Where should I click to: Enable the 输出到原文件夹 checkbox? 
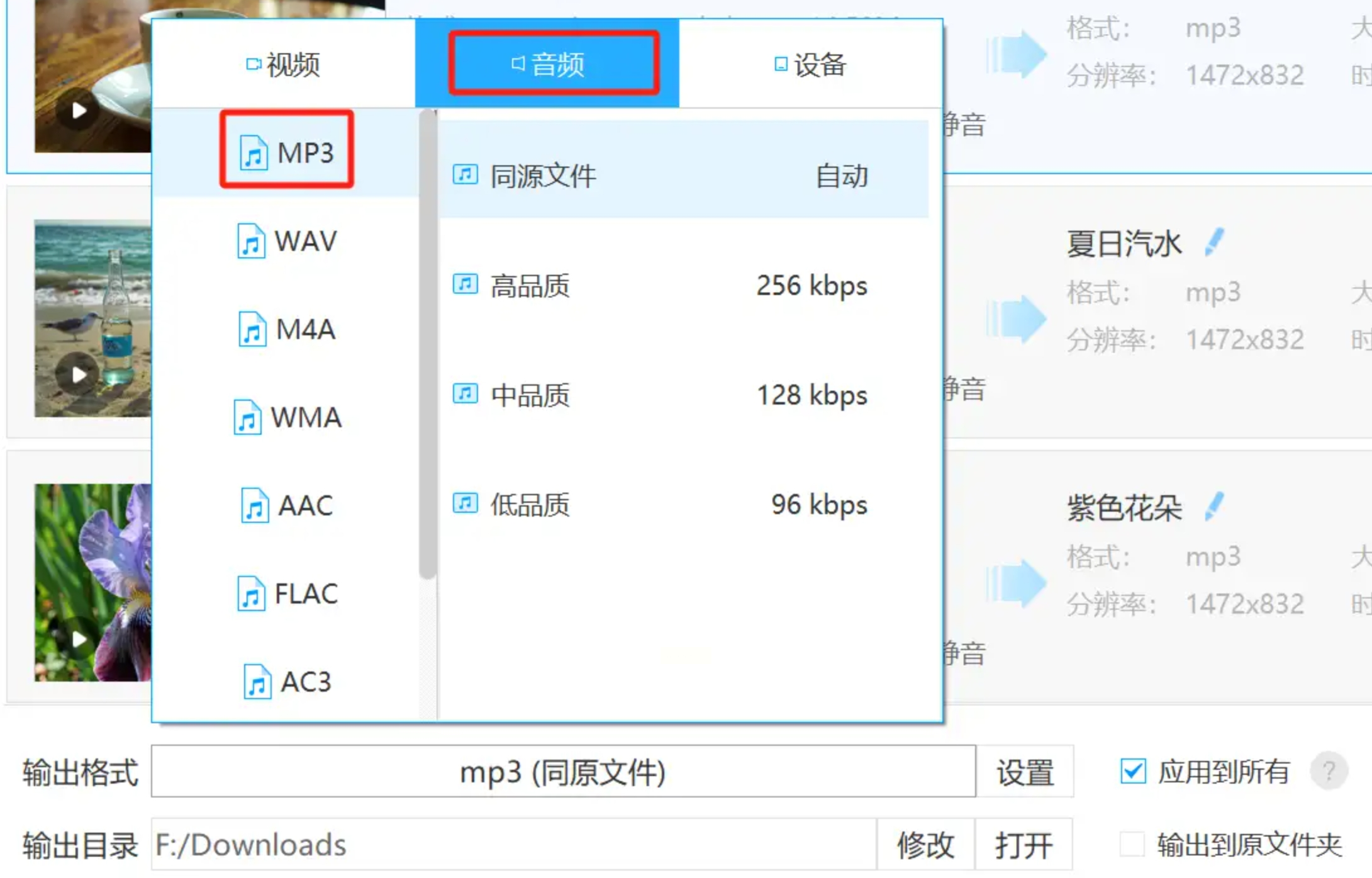point(1132,844)
